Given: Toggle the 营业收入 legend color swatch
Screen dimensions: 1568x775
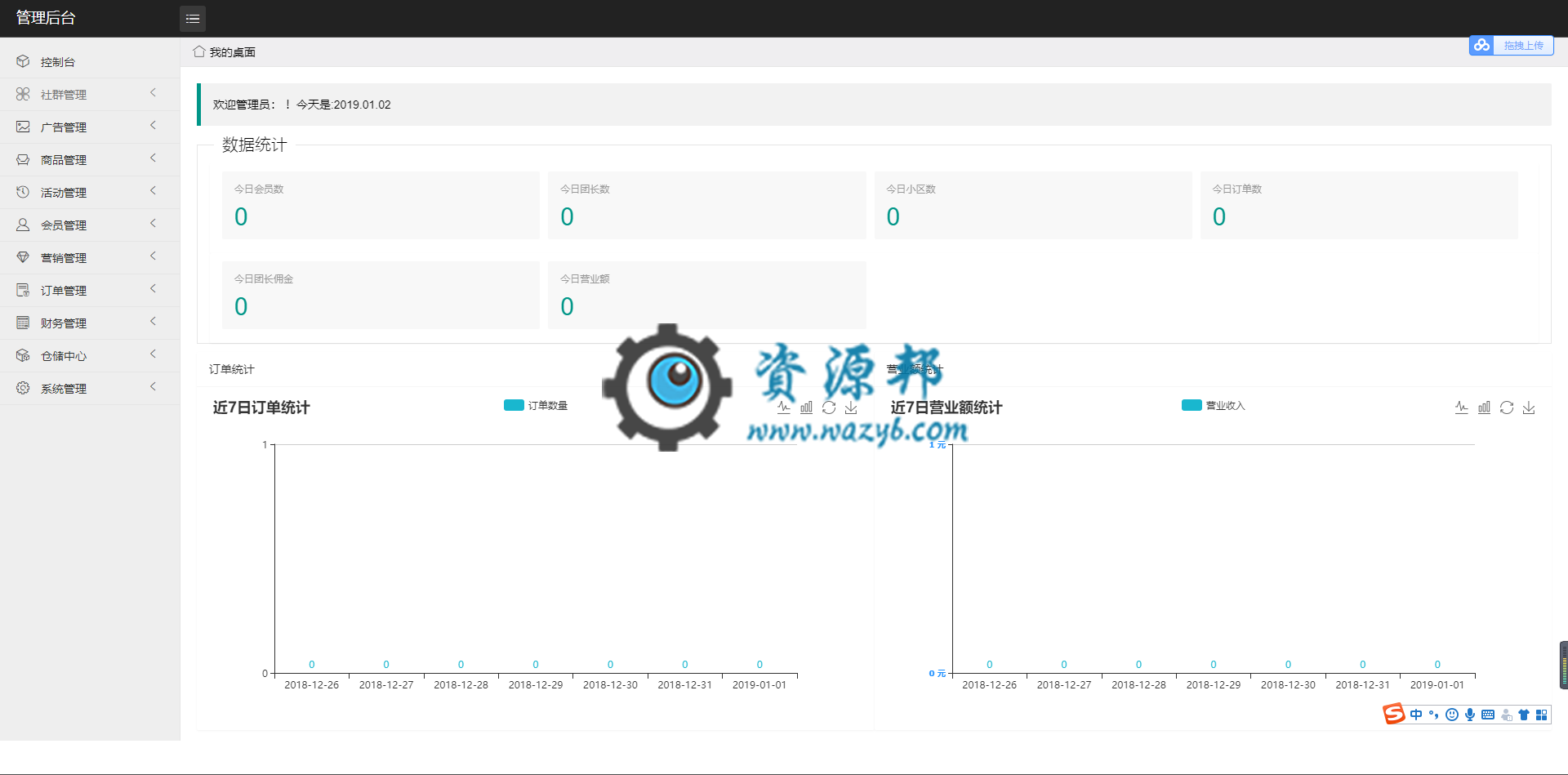Looking at the screenshot, I should (x=1192, y=405).
